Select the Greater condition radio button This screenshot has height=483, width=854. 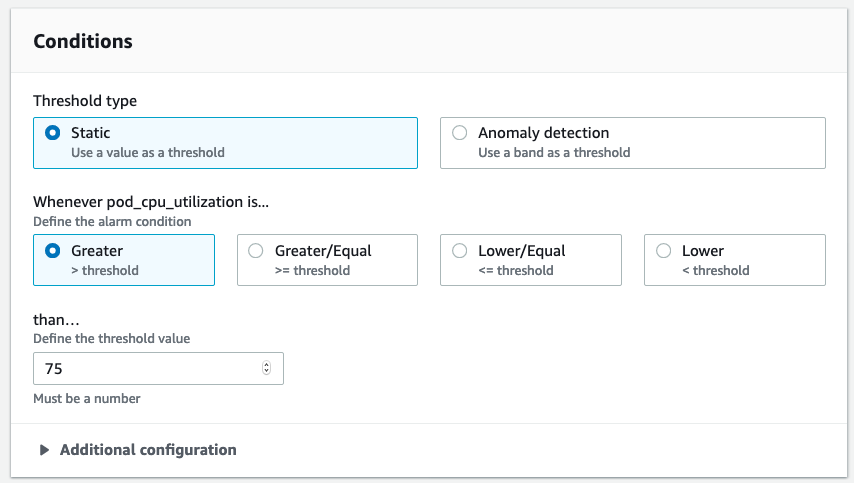[x=53, y=251]
